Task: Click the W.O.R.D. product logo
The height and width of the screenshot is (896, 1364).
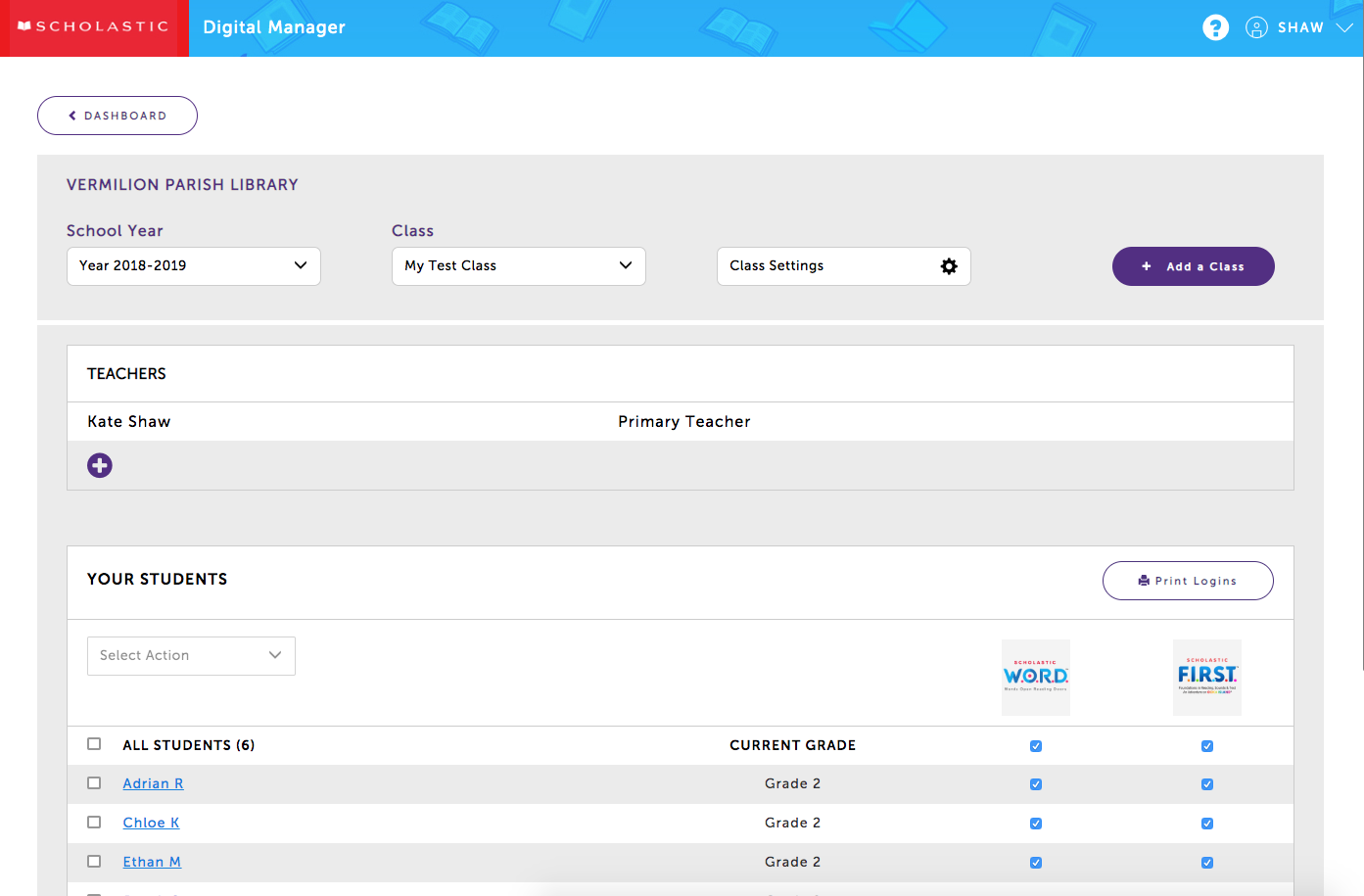Action: point(1036,678)
